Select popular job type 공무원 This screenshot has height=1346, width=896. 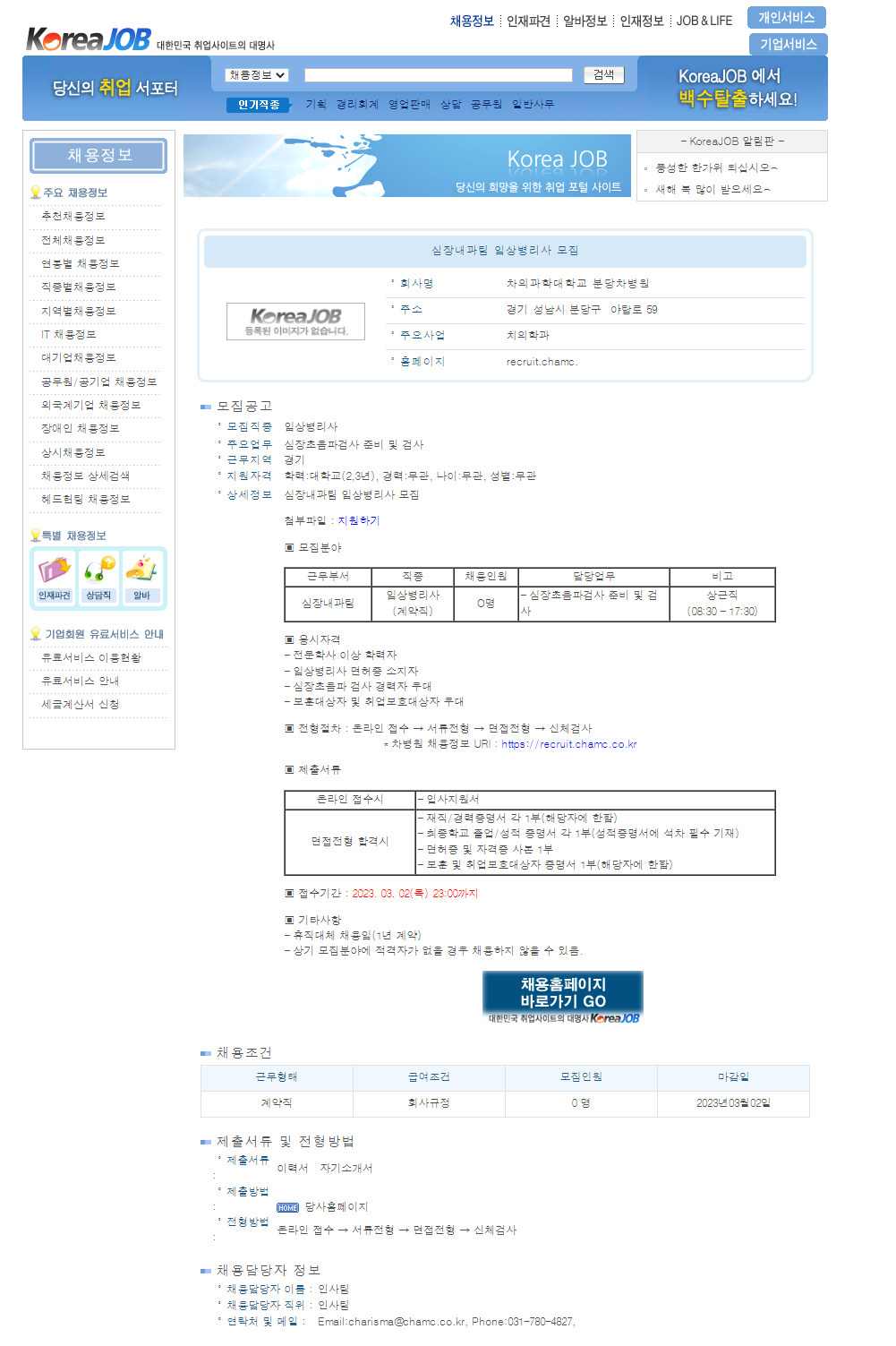487,105
